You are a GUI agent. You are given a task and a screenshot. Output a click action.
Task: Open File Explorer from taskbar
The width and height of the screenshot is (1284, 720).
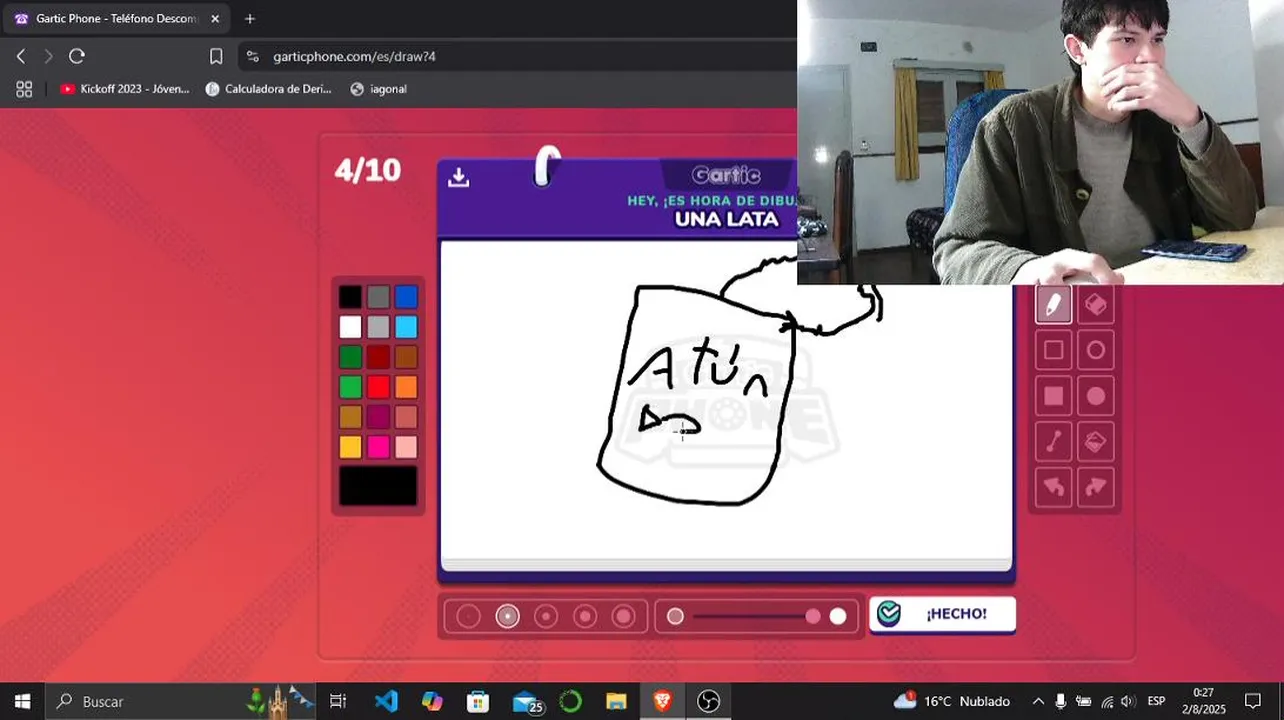(x=616, y=701)
